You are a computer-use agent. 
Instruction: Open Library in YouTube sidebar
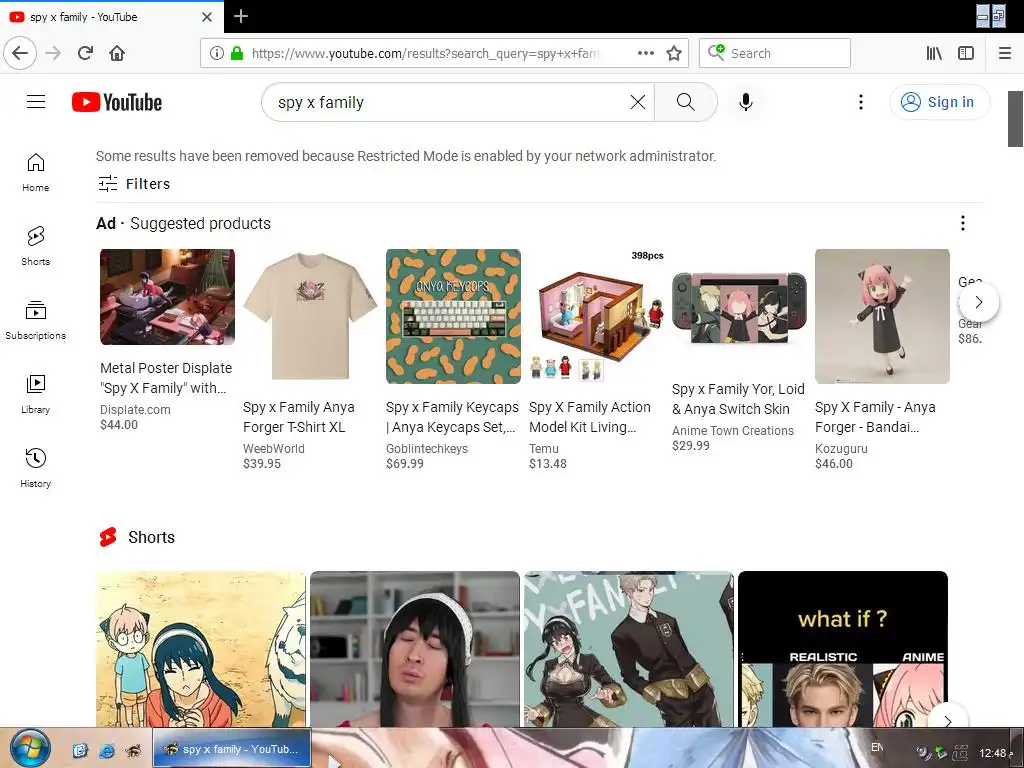pos(35,394)
